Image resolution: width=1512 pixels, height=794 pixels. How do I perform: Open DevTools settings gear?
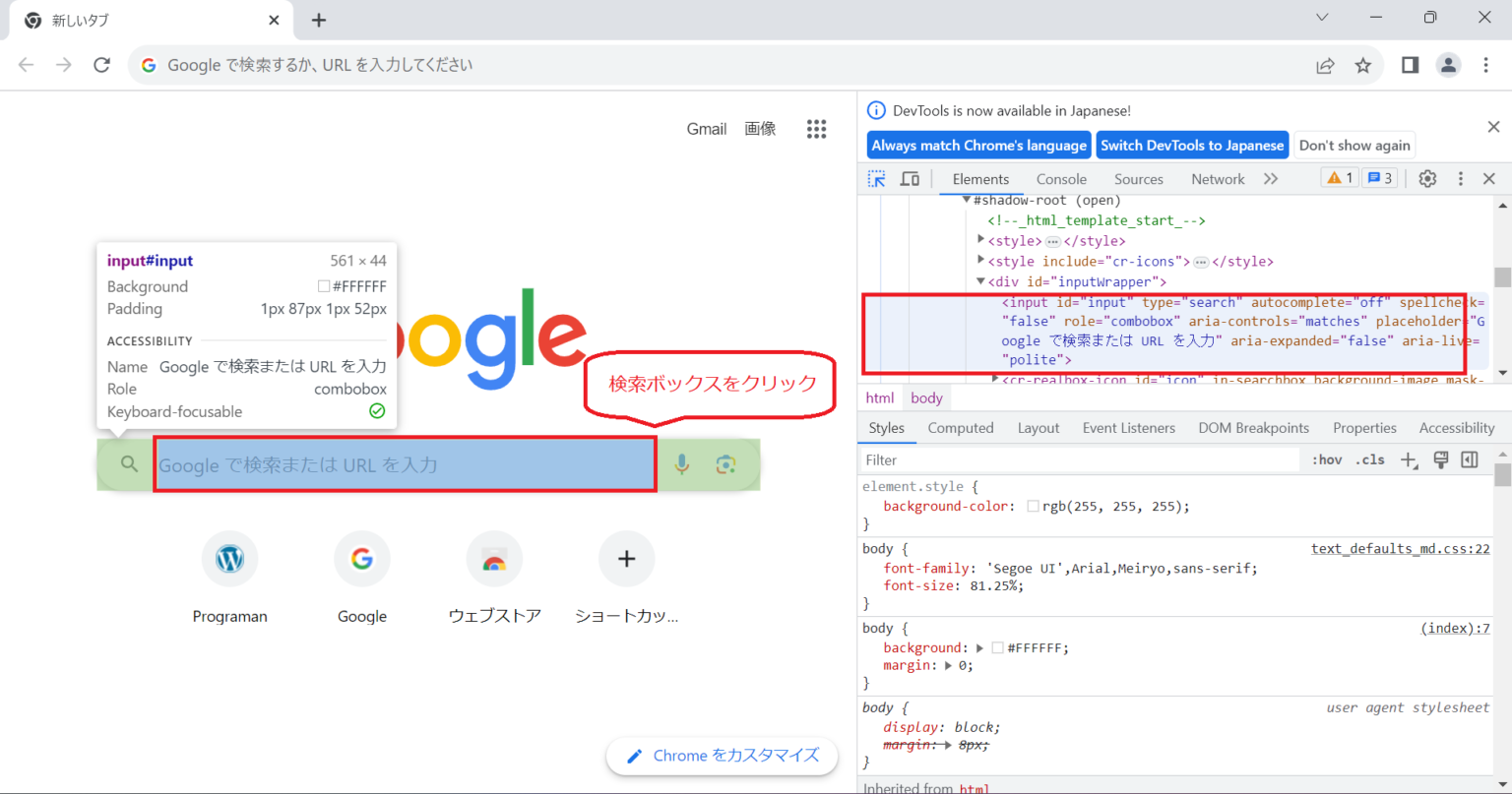click(1427, 178)
